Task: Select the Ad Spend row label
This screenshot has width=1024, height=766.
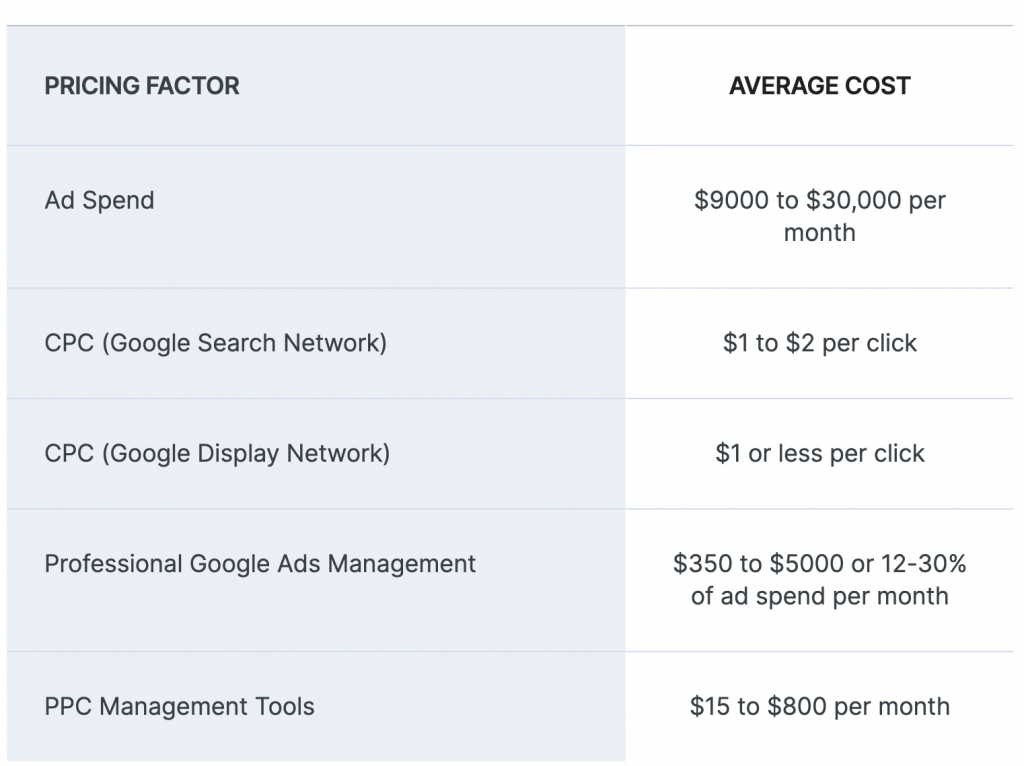Action: [x=99, y=201]
